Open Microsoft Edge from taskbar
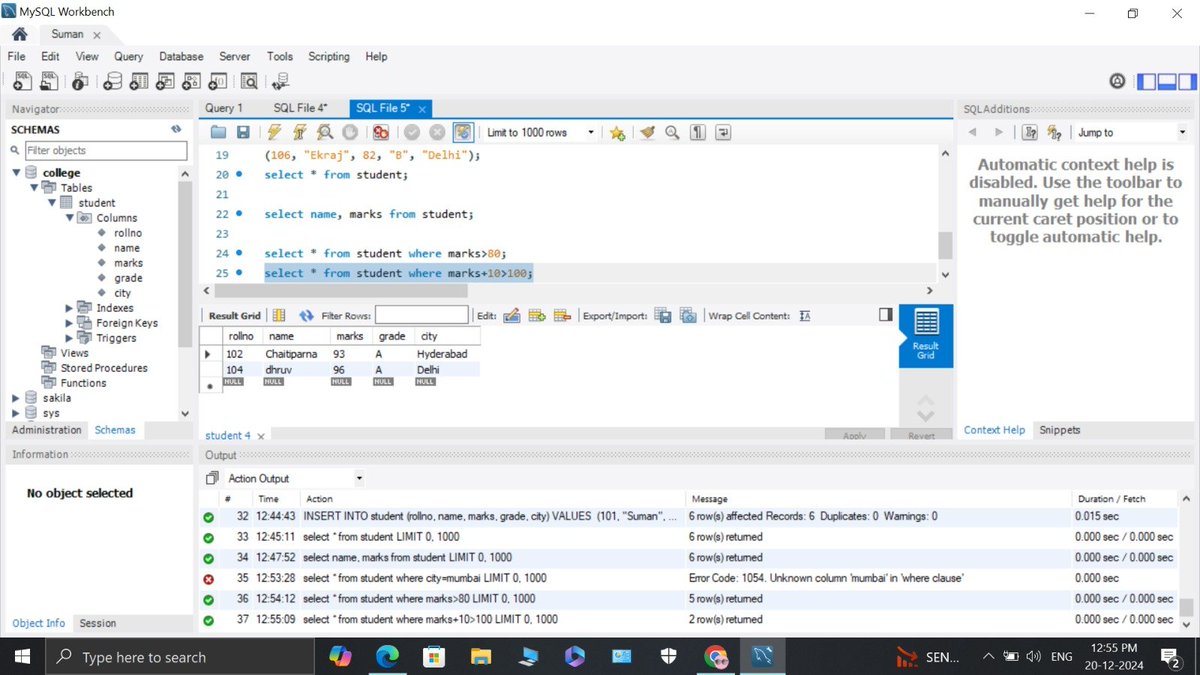The width and height of the screenshot is (1200, 675). (x=386, y=656)
